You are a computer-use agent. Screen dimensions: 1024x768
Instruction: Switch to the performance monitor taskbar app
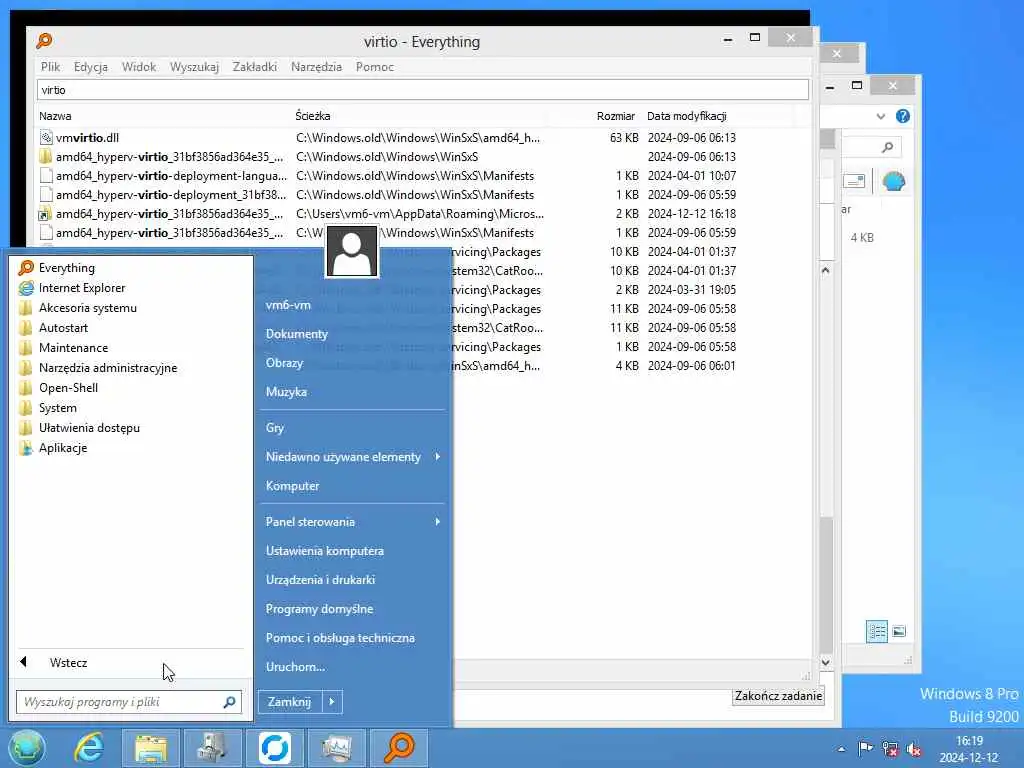tap(336, 748)
